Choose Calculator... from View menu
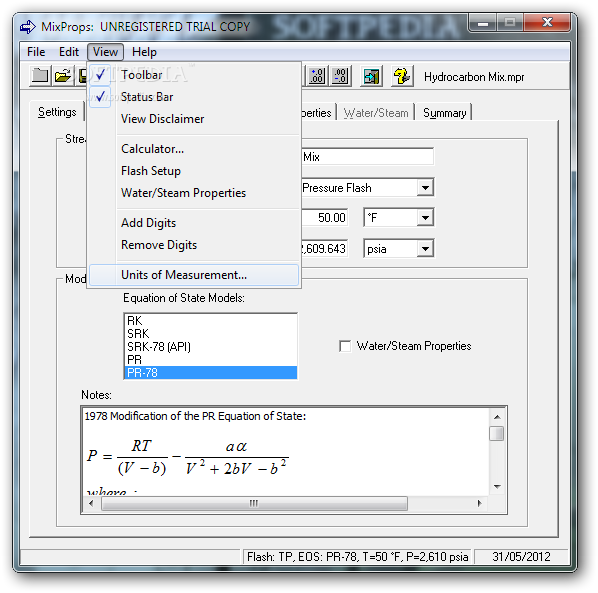 tap(194, 149)
